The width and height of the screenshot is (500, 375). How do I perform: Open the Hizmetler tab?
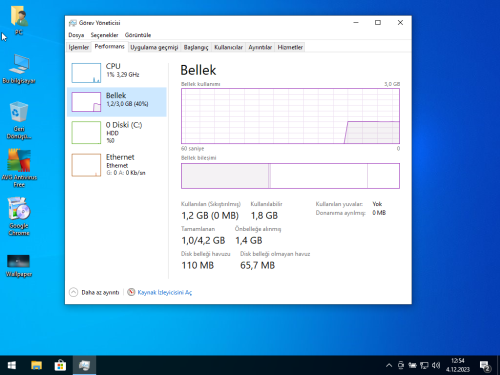[x=290, y=47]
